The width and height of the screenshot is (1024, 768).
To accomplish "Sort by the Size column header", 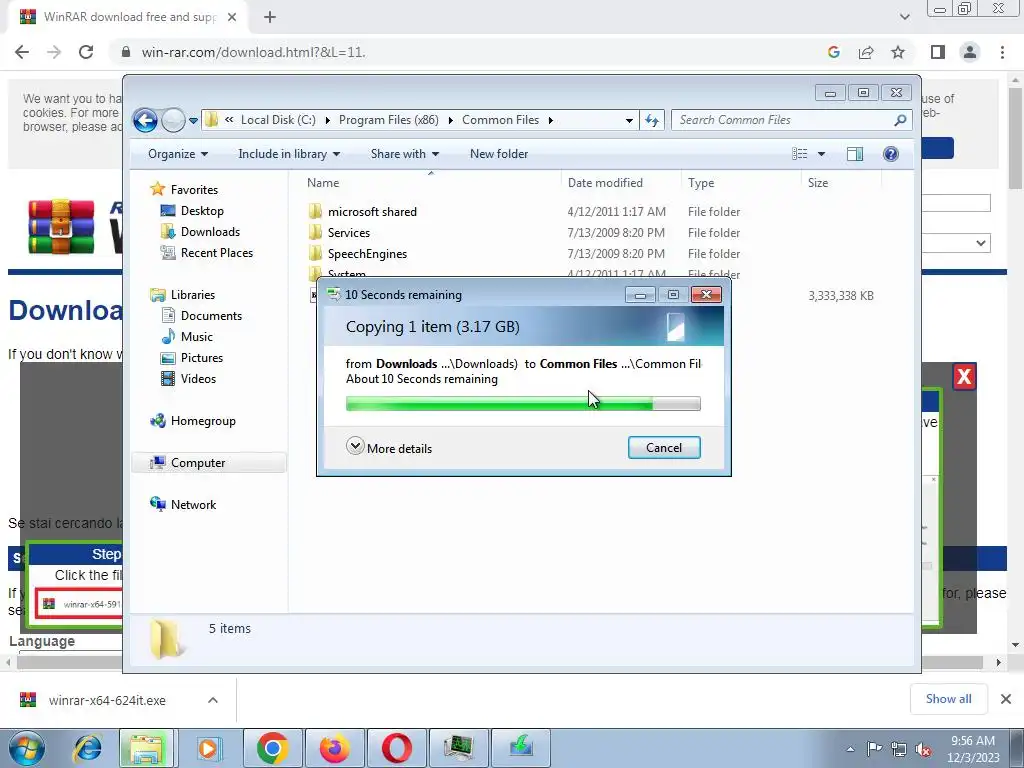I will point(818,184).
